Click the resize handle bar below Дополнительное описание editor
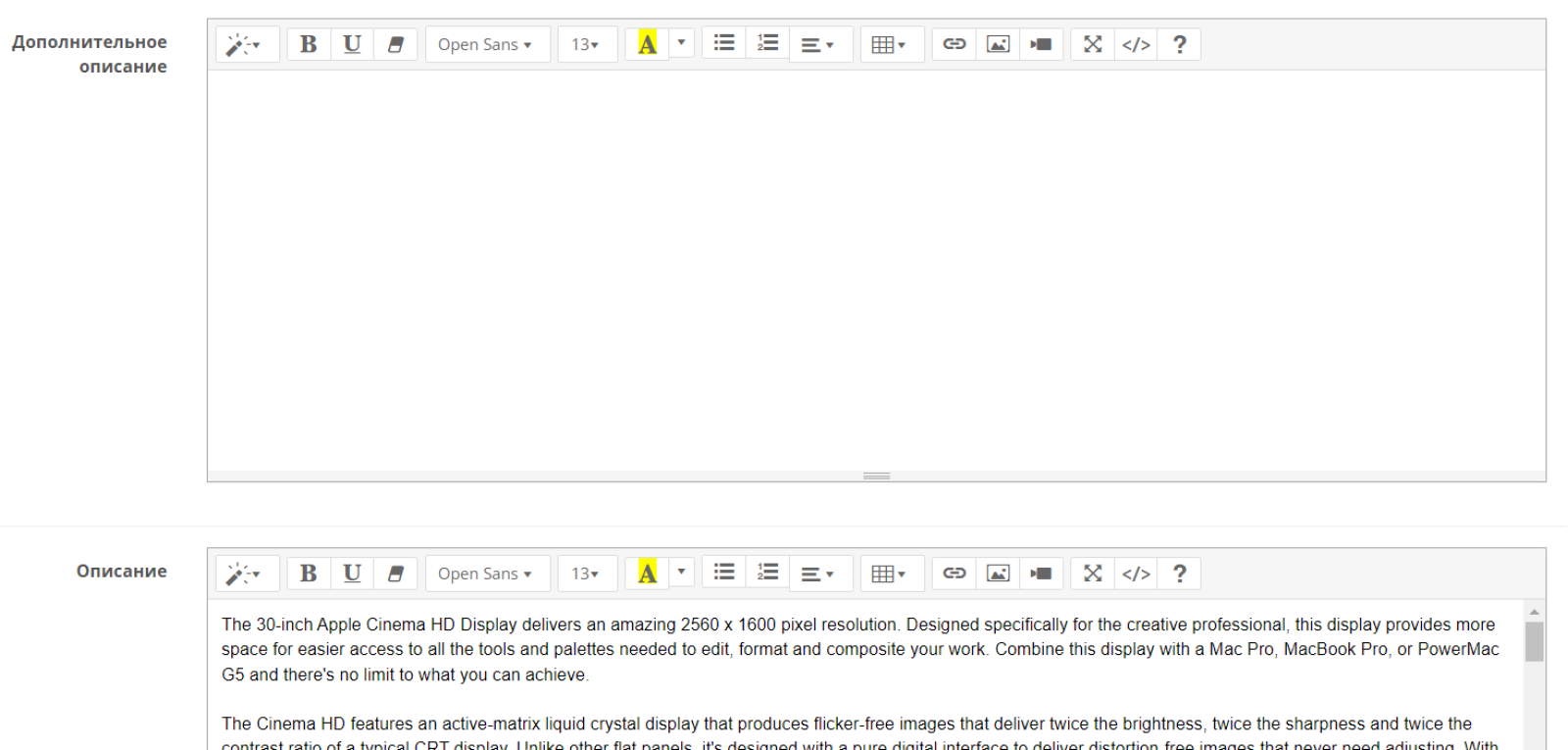This screenshot has width=1568, height=750. point(876,475)
